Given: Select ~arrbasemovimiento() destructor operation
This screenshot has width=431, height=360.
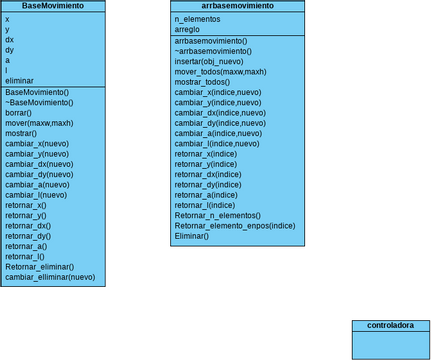Looking at the screenshot, I should coord(213,51).
